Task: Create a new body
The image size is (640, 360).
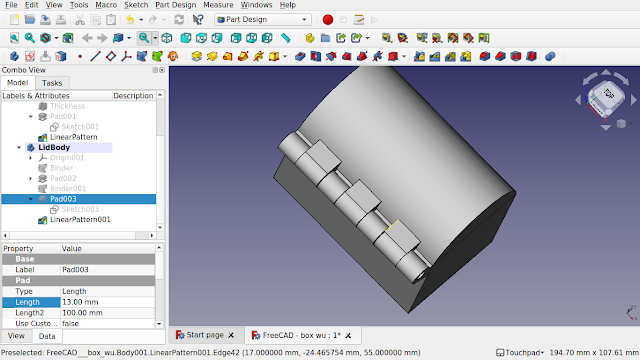Action: tap(14, 56)
